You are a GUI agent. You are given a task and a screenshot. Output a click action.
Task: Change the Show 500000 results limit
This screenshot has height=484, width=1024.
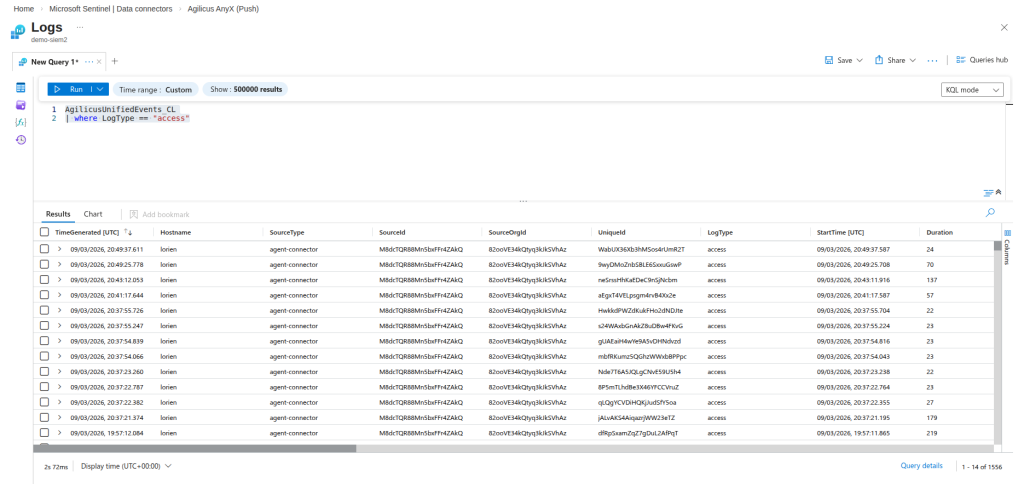246,89
